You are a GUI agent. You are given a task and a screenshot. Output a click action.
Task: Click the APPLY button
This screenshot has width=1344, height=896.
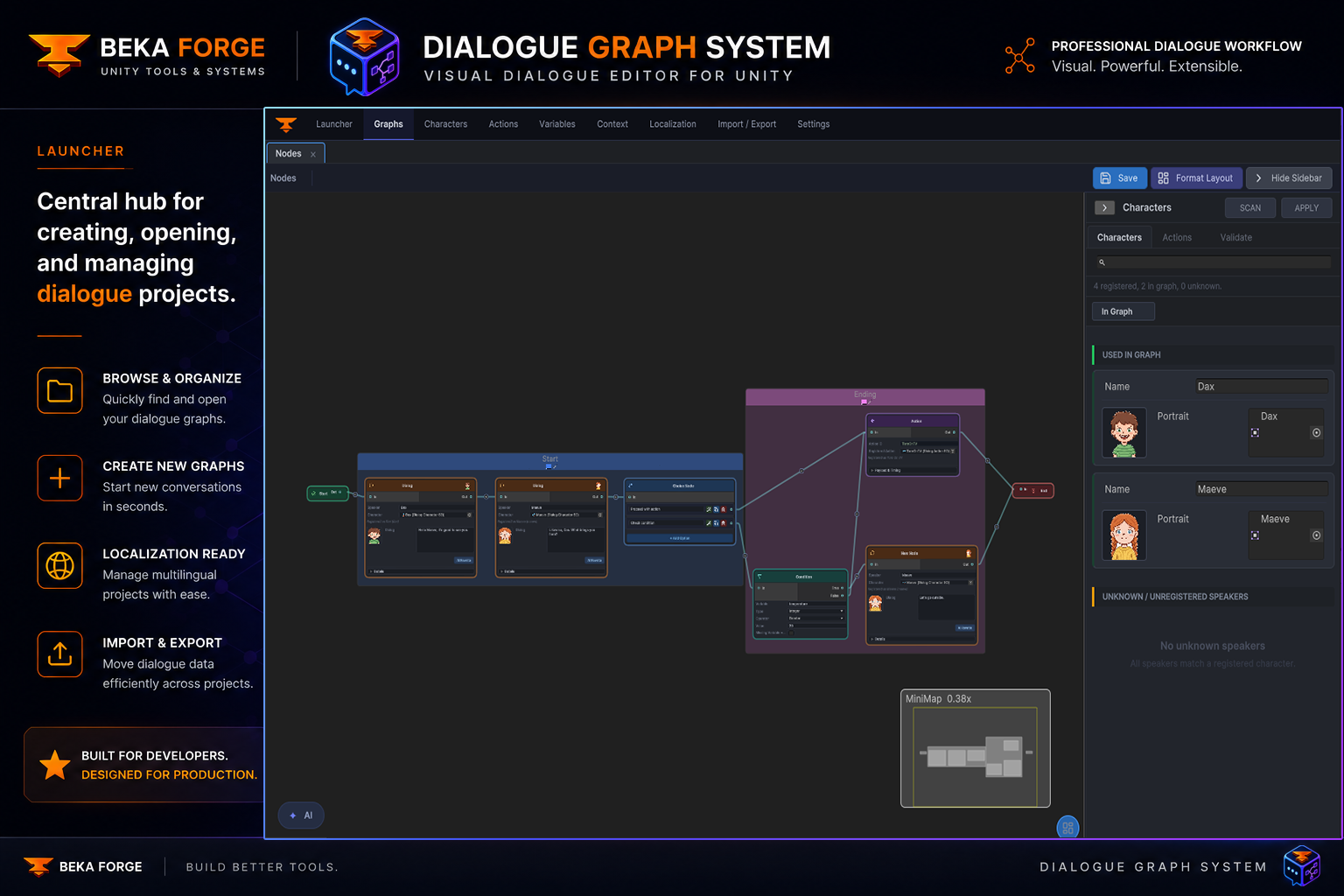coord(1306,207)
